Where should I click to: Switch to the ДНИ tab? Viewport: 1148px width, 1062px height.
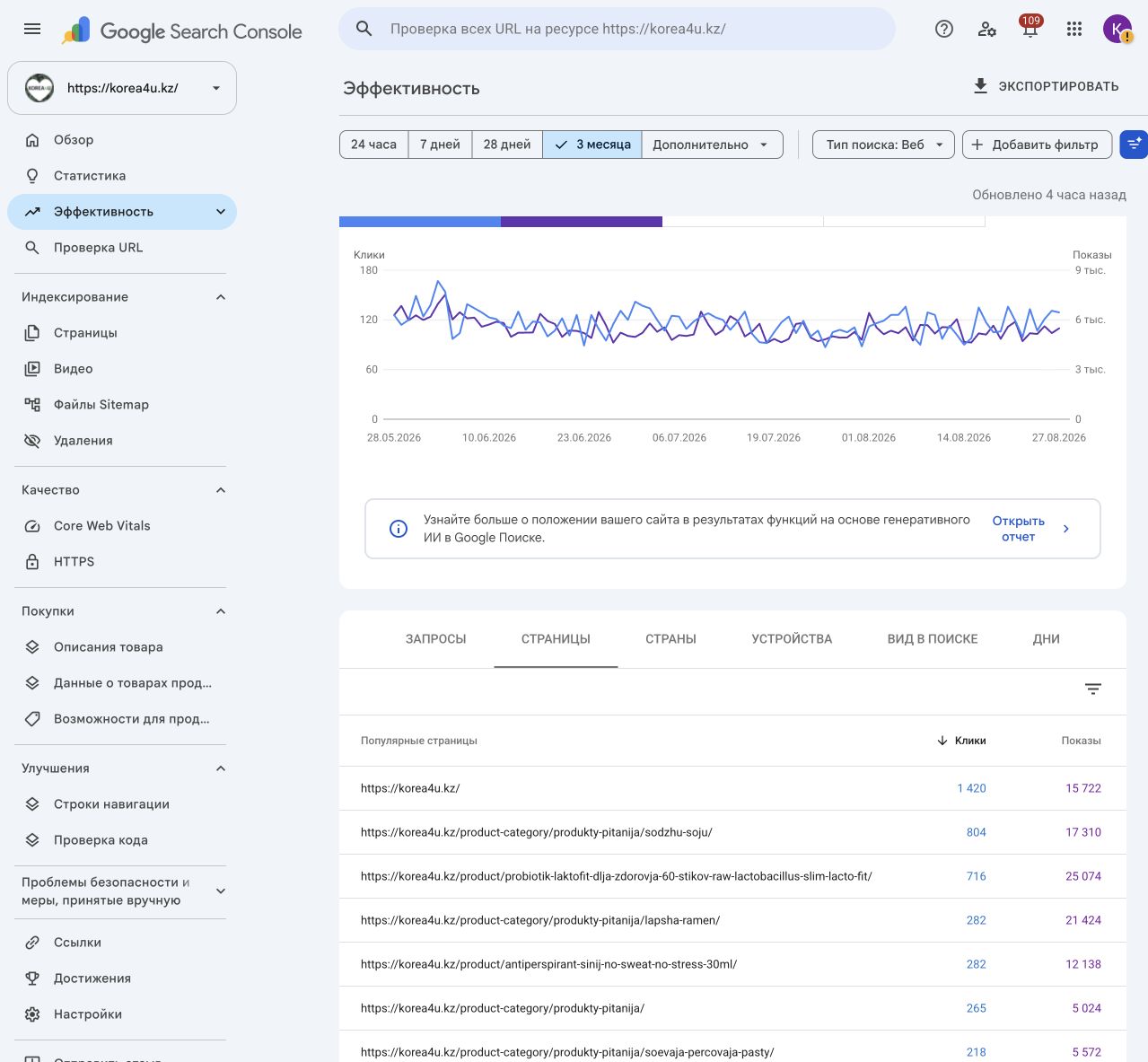pos(1047,639)
